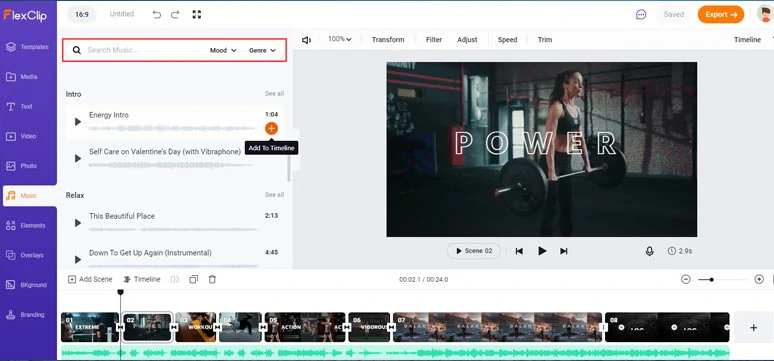This screenshot has height=361, width=774.
Task: Add Energy Intro to the timeline
Action: tap(271, 128)
